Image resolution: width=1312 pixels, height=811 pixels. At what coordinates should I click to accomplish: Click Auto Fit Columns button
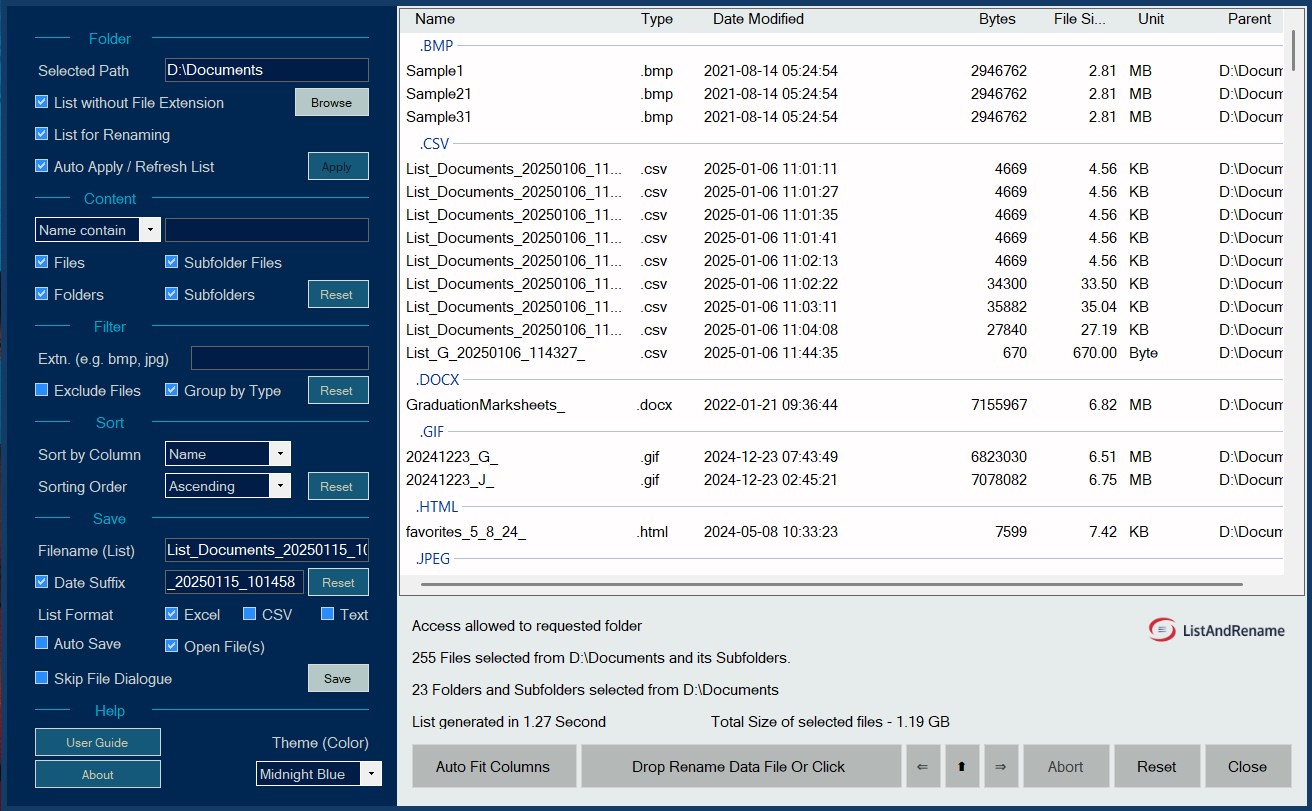[493, 766]
